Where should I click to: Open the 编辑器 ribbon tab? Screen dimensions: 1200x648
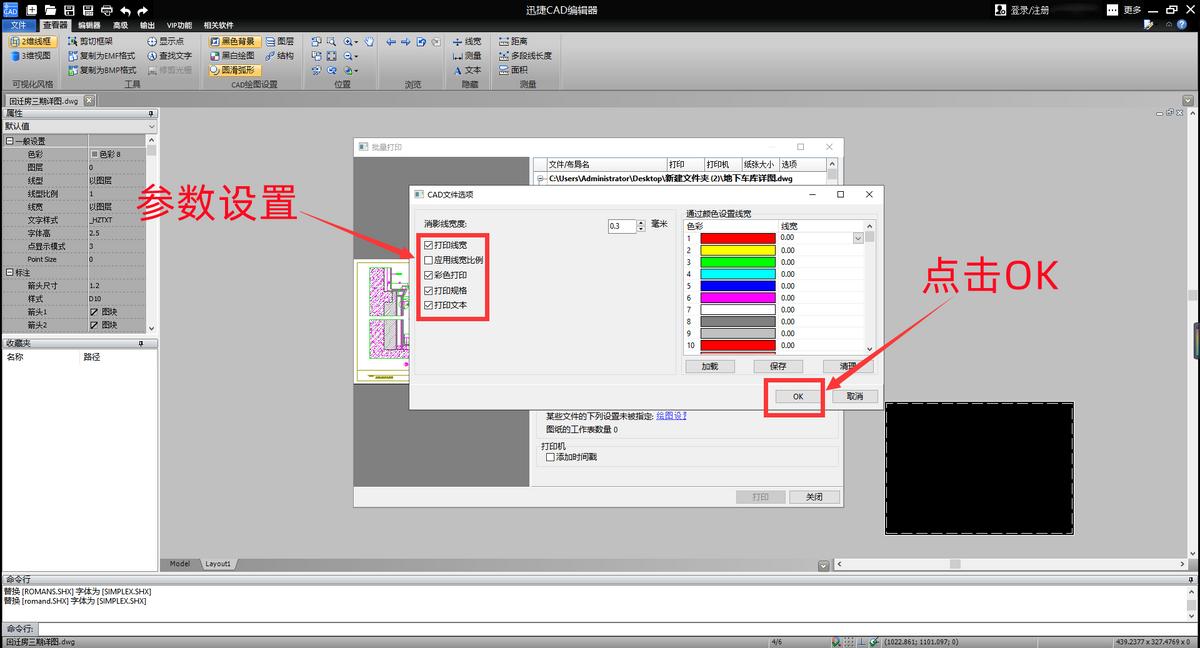click(89, 25)
